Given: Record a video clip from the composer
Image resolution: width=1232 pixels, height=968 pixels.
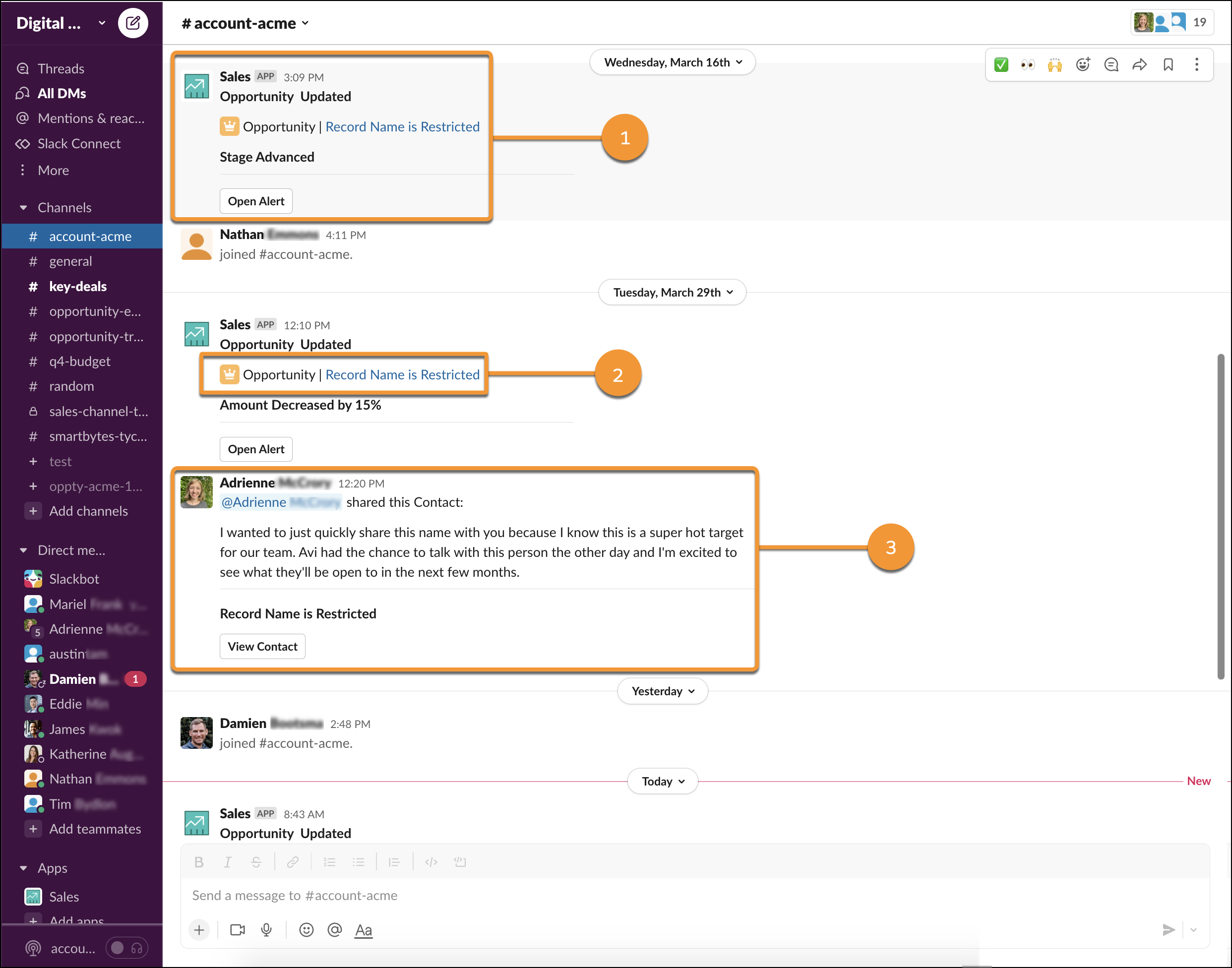Looking at the screenshot, I should [x=238, y=930].
